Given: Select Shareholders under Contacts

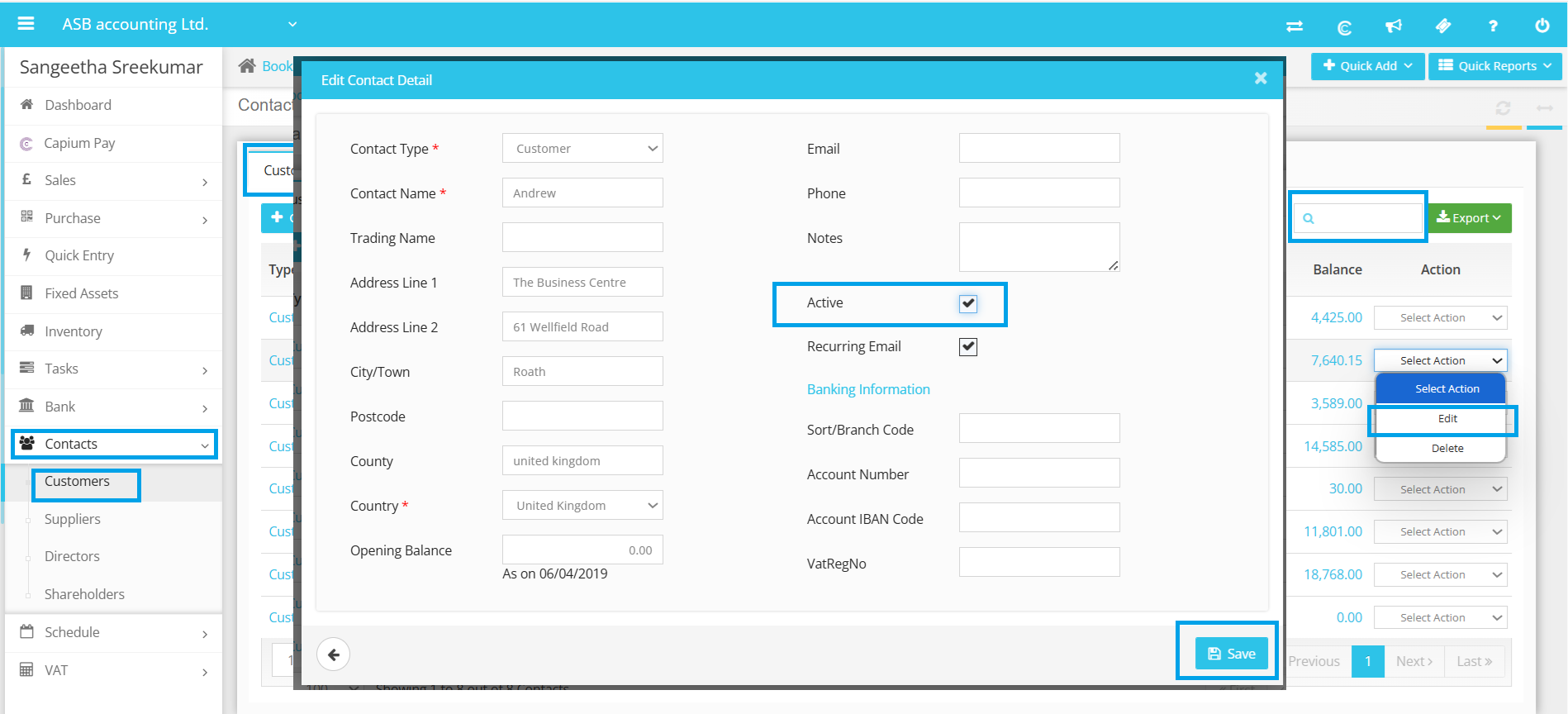Looking at the screenshot, I should (x=84, y=594).
